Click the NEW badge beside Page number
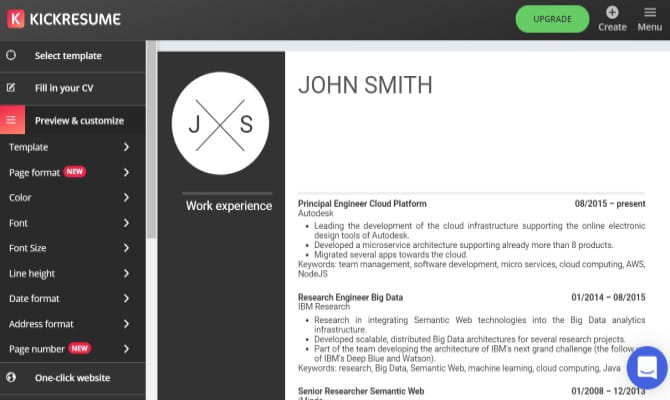 point(79,348)
